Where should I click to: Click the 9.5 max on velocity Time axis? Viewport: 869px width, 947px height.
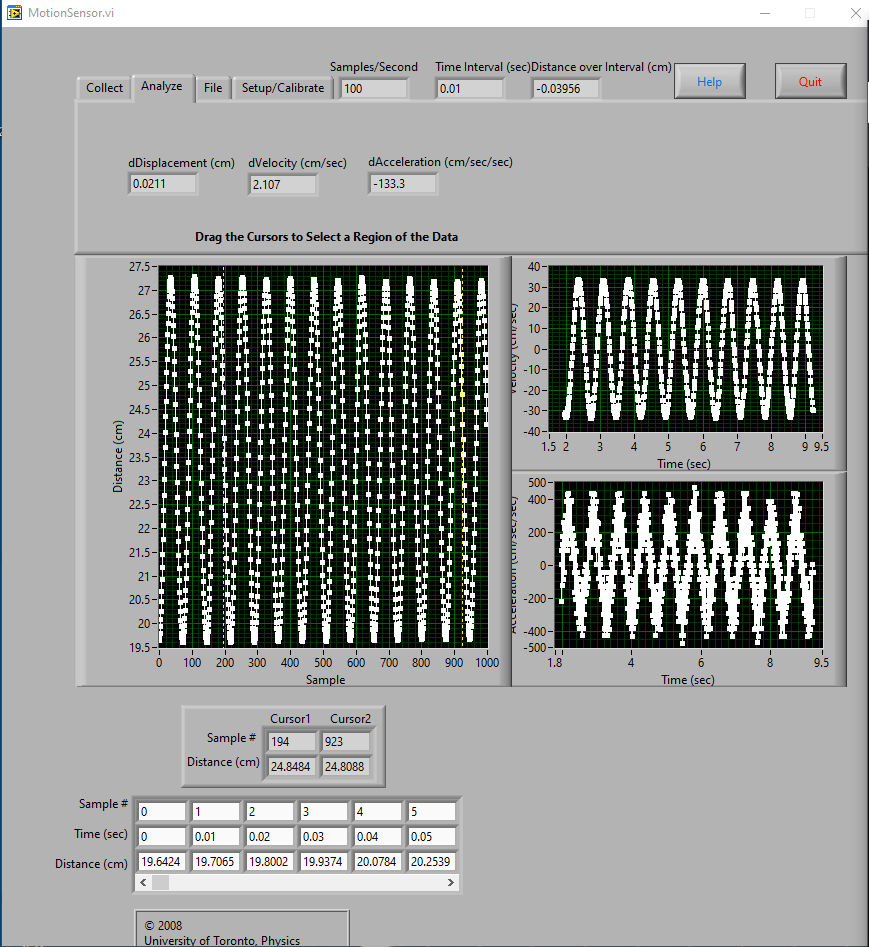click(821, 447)
